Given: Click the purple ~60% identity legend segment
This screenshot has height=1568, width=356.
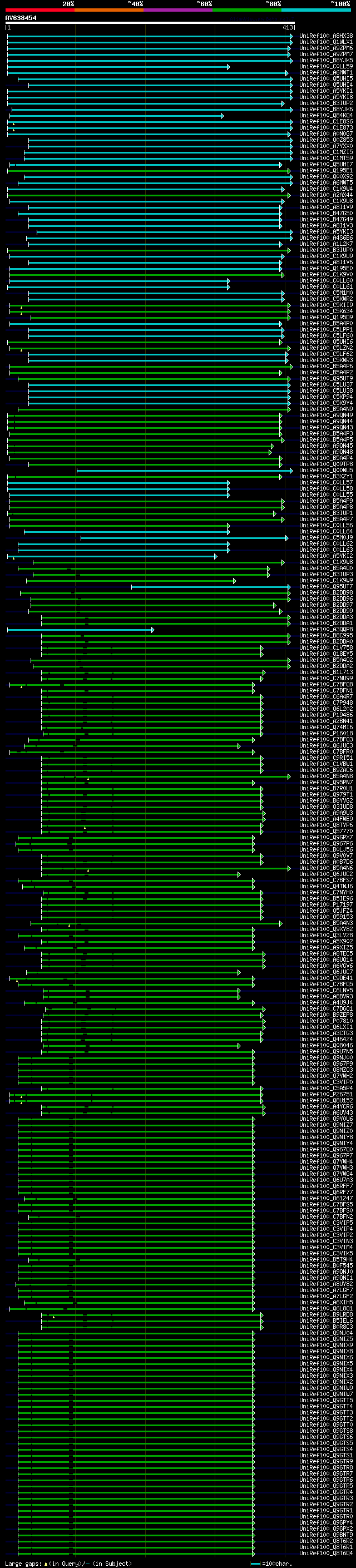Looking at the screenshot, I should pos(179,10).
